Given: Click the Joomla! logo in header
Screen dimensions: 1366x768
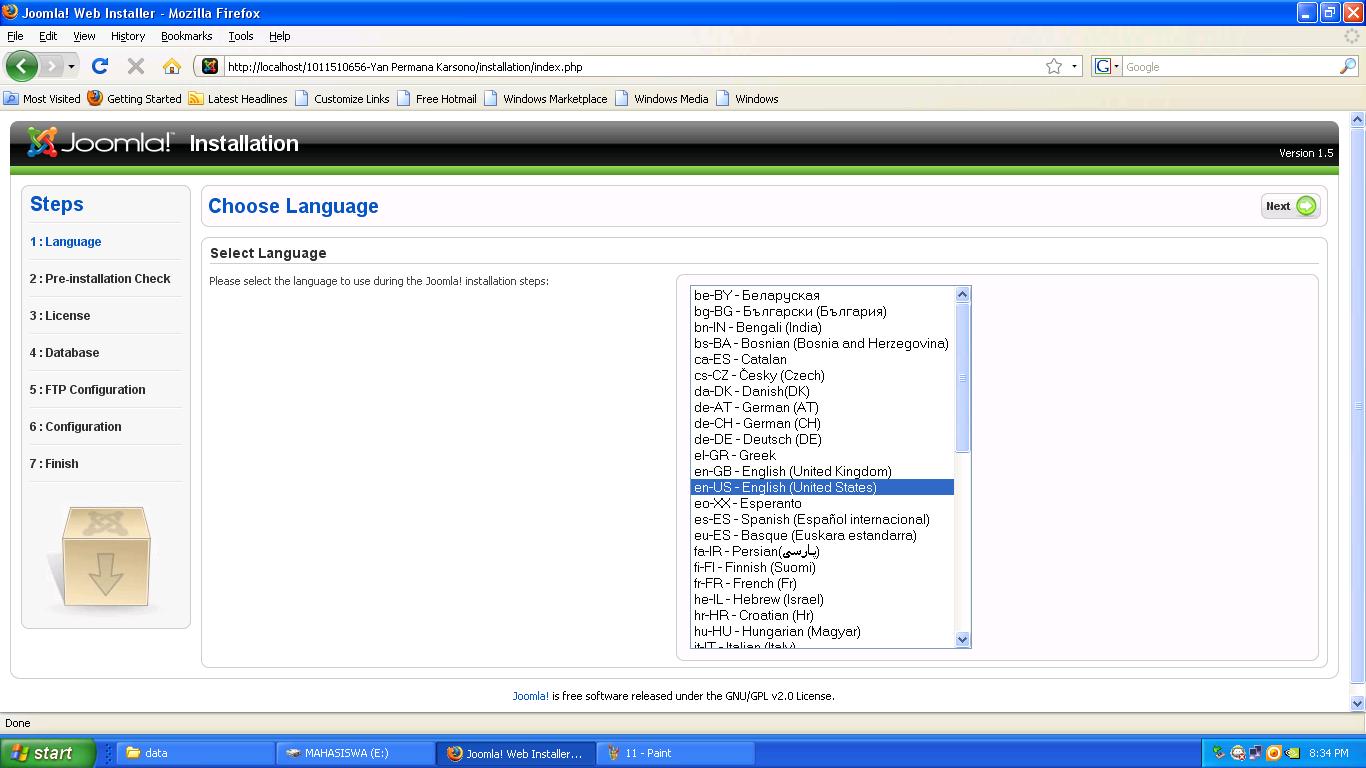Looking at the screenshot, I should pos(100,142).
